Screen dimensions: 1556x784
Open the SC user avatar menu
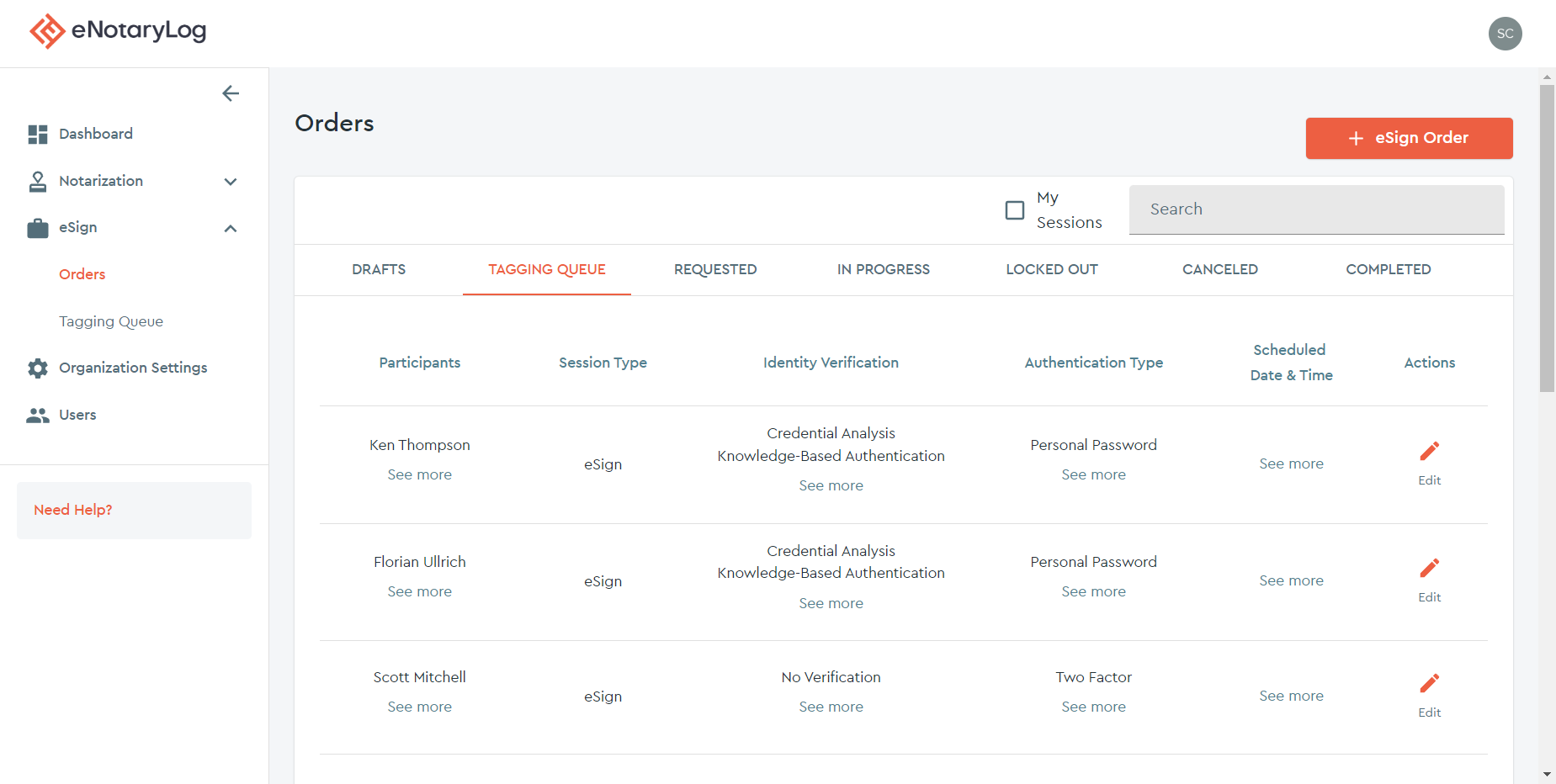tap(1505, 34)
